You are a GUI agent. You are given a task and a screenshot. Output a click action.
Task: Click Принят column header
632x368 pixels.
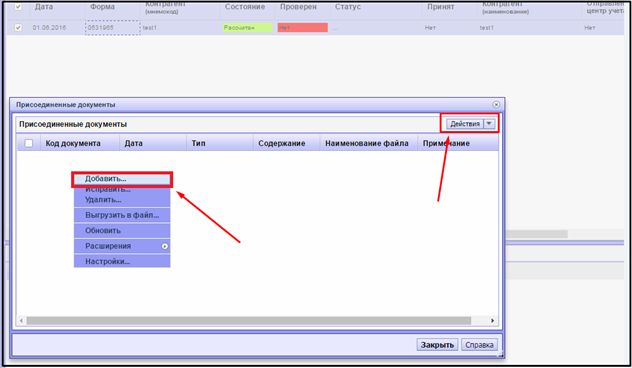(x=441, y=7)
